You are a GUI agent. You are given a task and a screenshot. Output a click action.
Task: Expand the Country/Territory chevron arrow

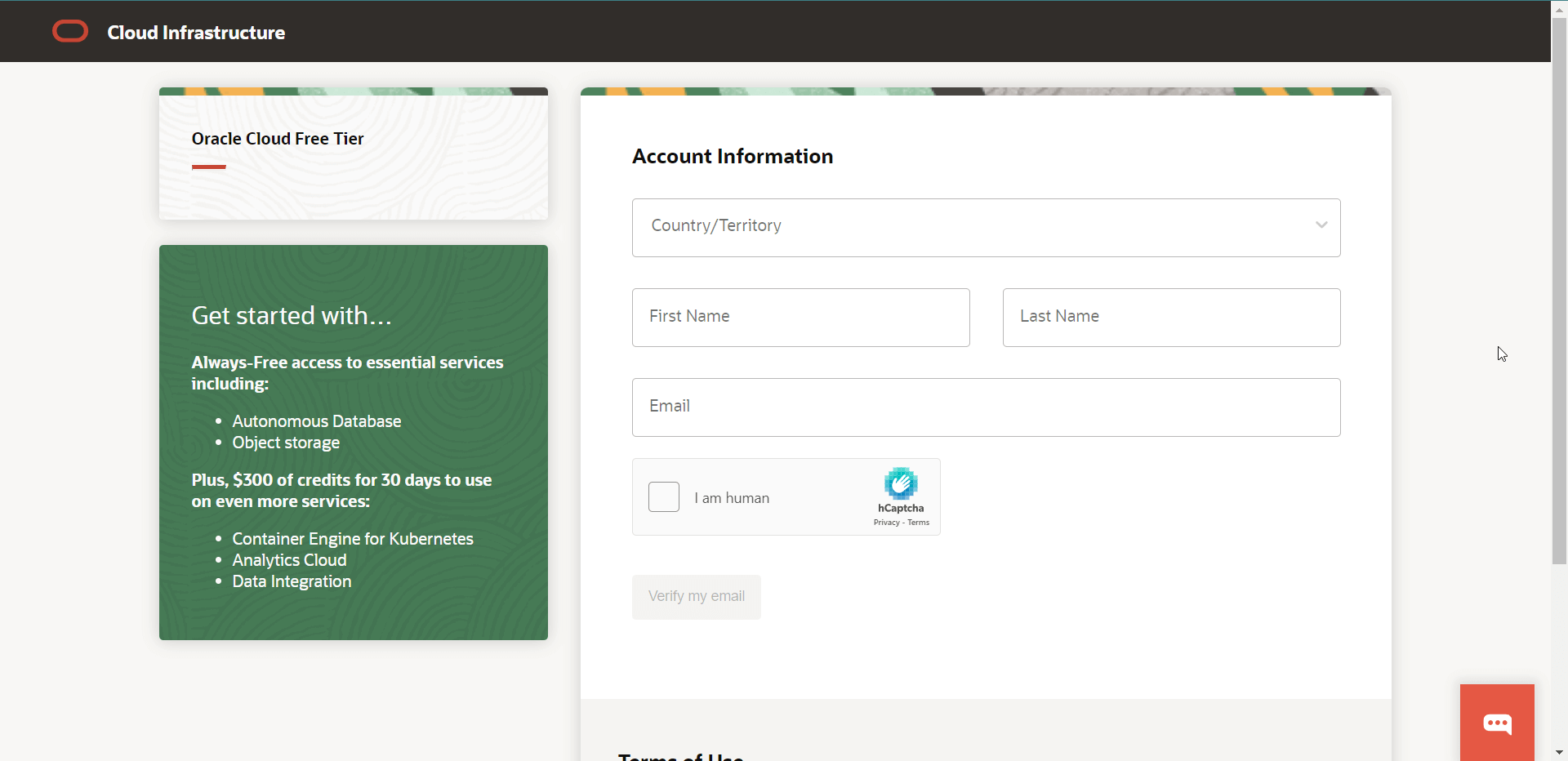tap(1321, 225)
